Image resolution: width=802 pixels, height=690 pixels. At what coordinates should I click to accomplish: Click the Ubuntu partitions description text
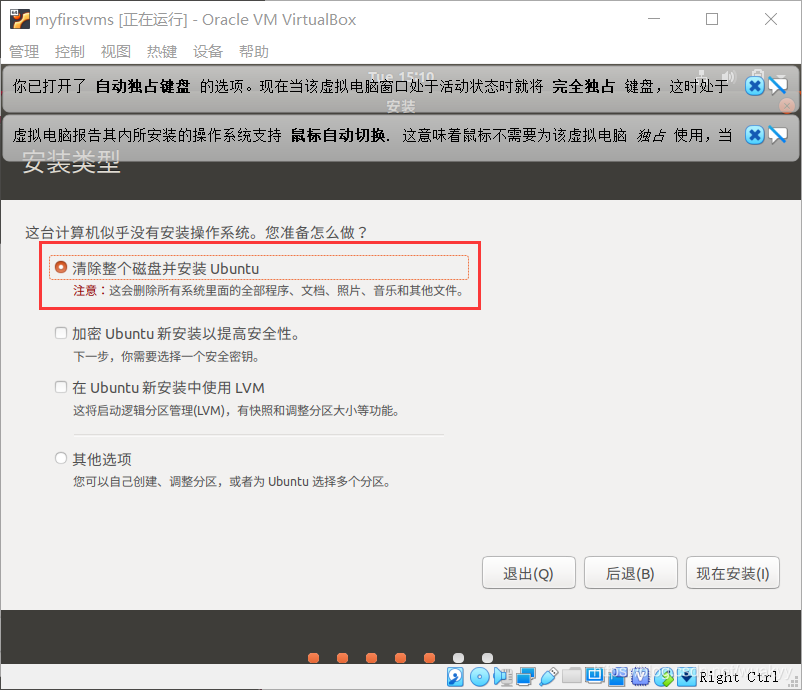click(233, 481)
